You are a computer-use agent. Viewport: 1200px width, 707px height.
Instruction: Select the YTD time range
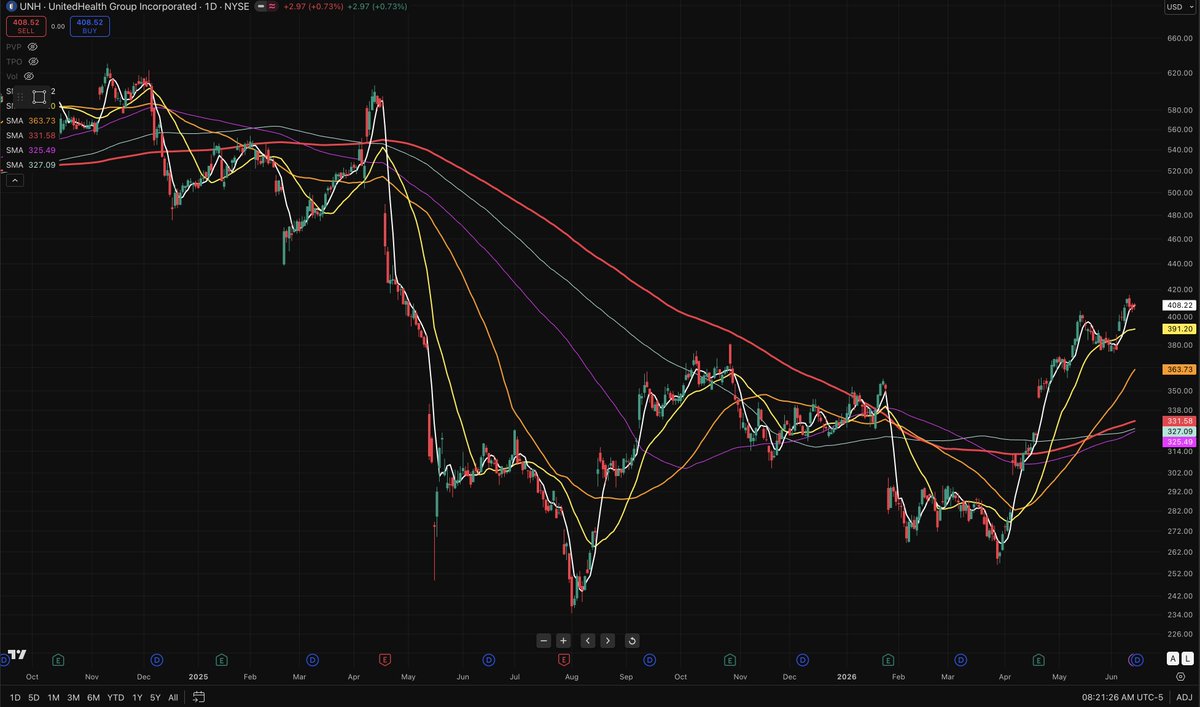tap(115, 697)
